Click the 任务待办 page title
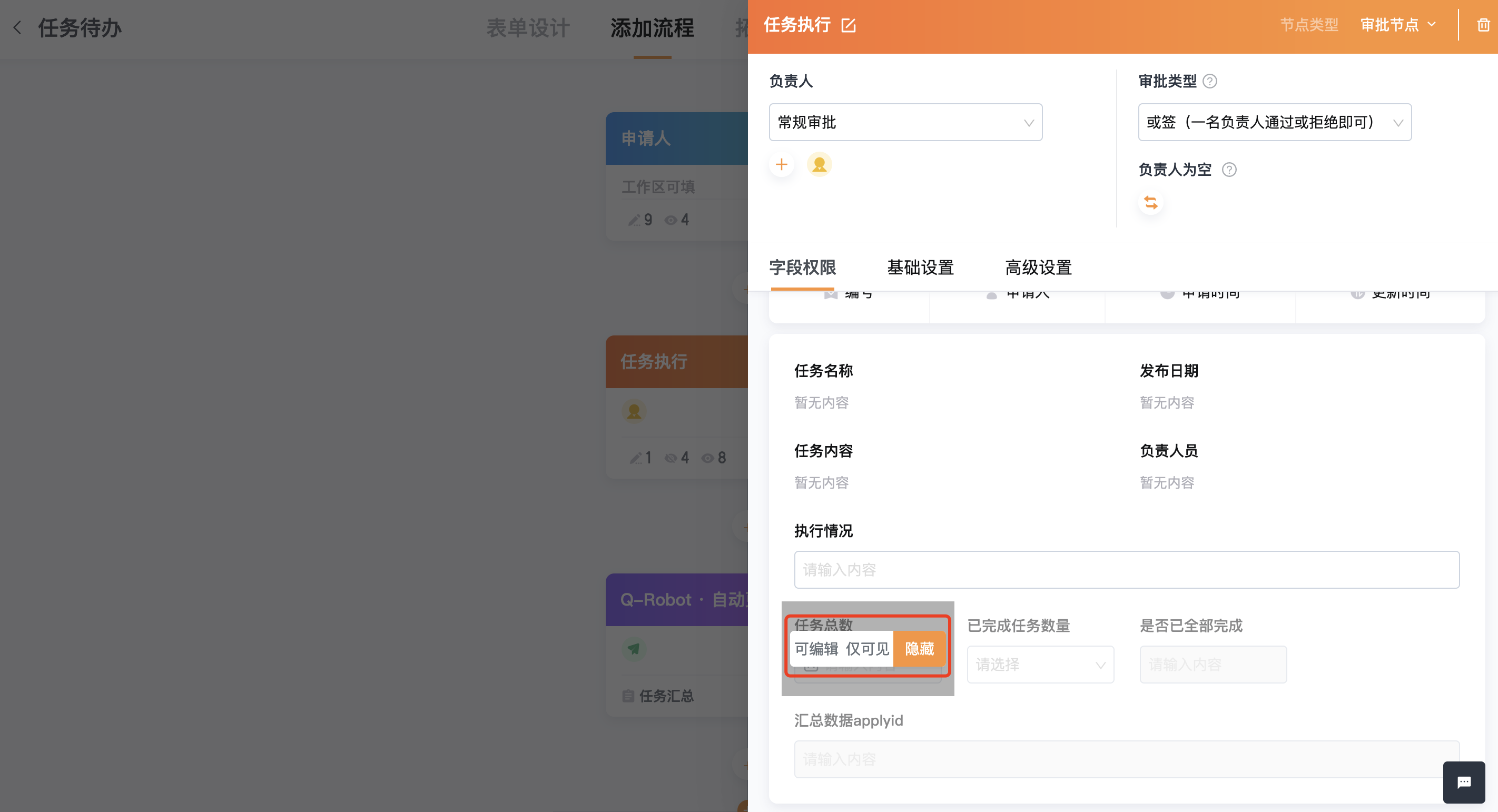Viewport: 1498px width, 812px height. point(80,27)
